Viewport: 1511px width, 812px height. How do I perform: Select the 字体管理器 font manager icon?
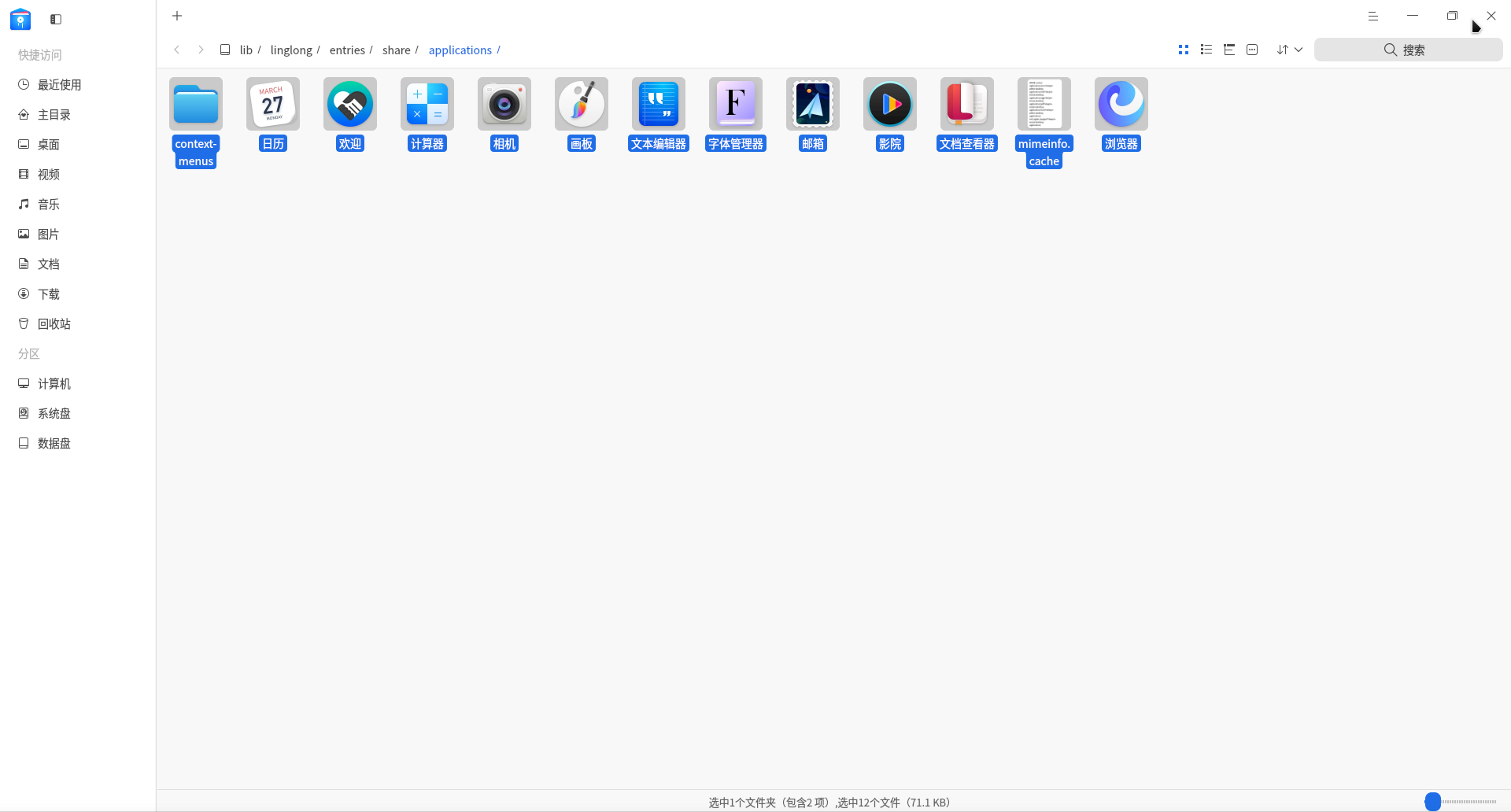pos(736,104)
